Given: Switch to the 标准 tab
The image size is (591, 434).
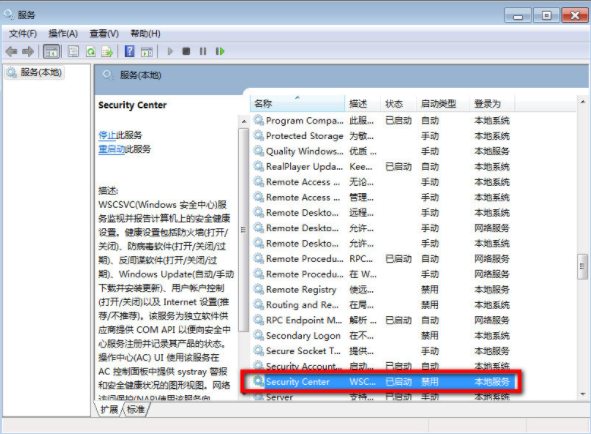Looking at the screenshot, I should coord(135,409).
